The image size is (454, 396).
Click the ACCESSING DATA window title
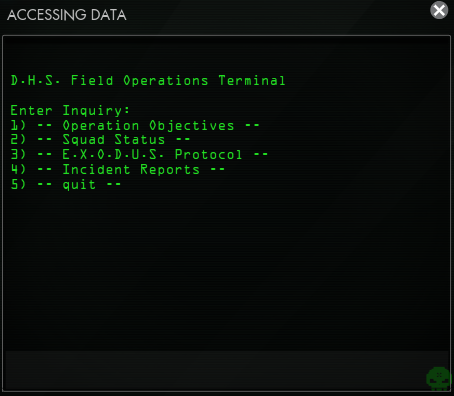[x=67, y=15]
